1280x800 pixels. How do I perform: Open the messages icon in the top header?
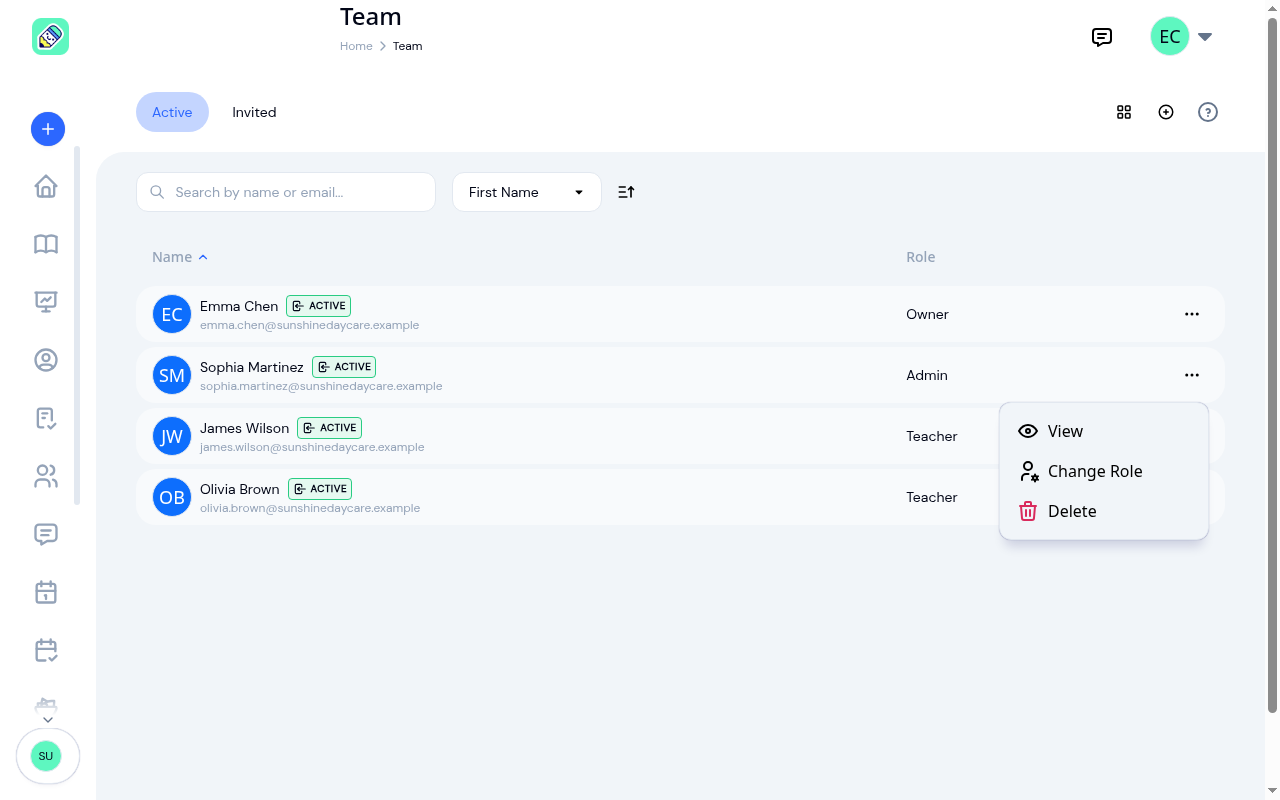tap(1102, 37)
